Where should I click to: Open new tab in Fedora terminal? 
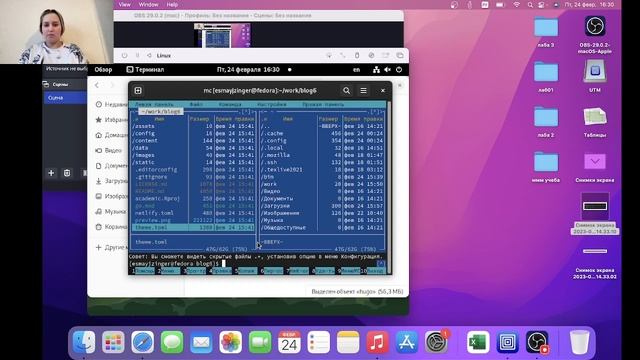138,91
